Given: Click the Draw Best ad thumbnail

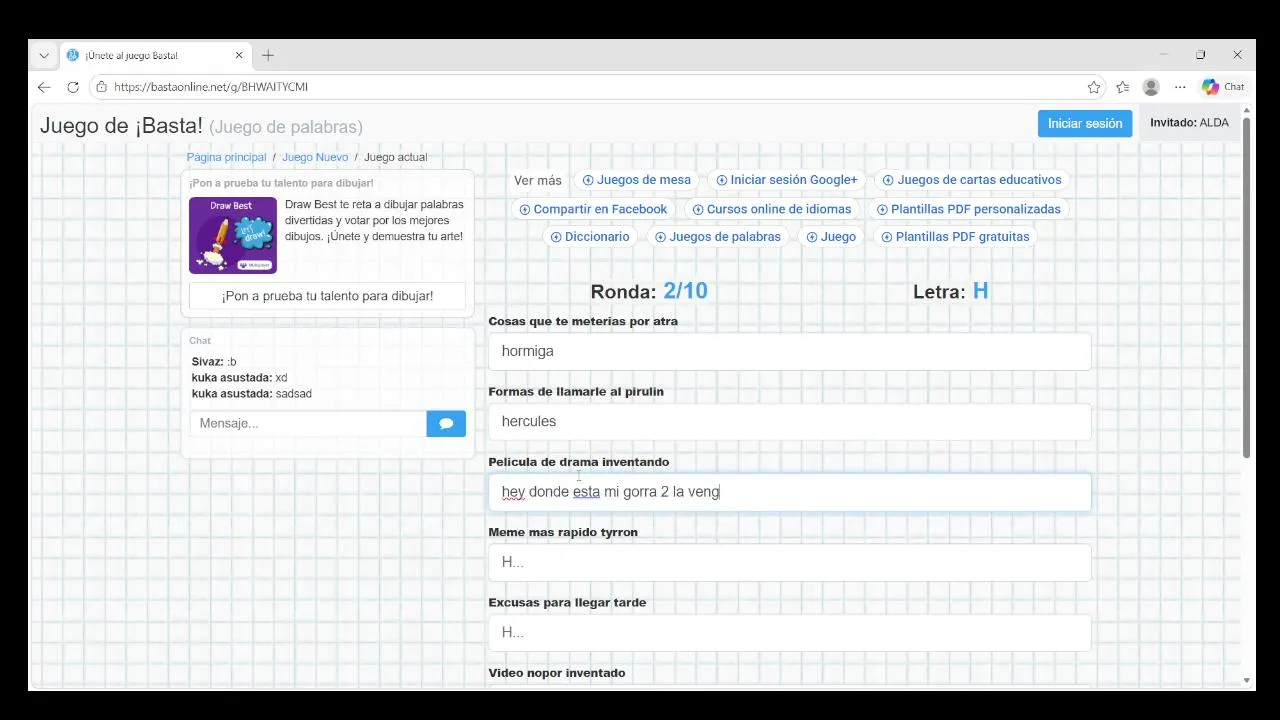Looking at the screenshot, I should 233,235.
